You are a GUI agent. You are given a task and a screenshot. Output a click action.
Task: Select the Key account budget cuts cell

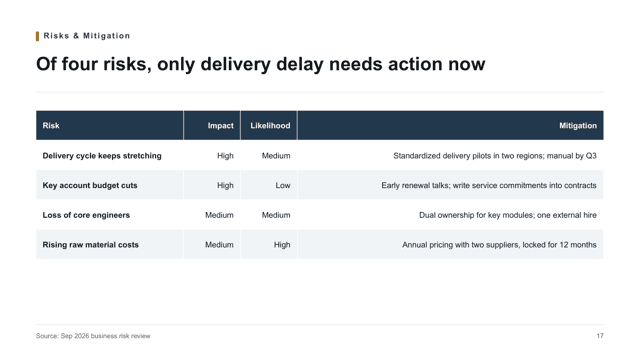coord(90,185)
